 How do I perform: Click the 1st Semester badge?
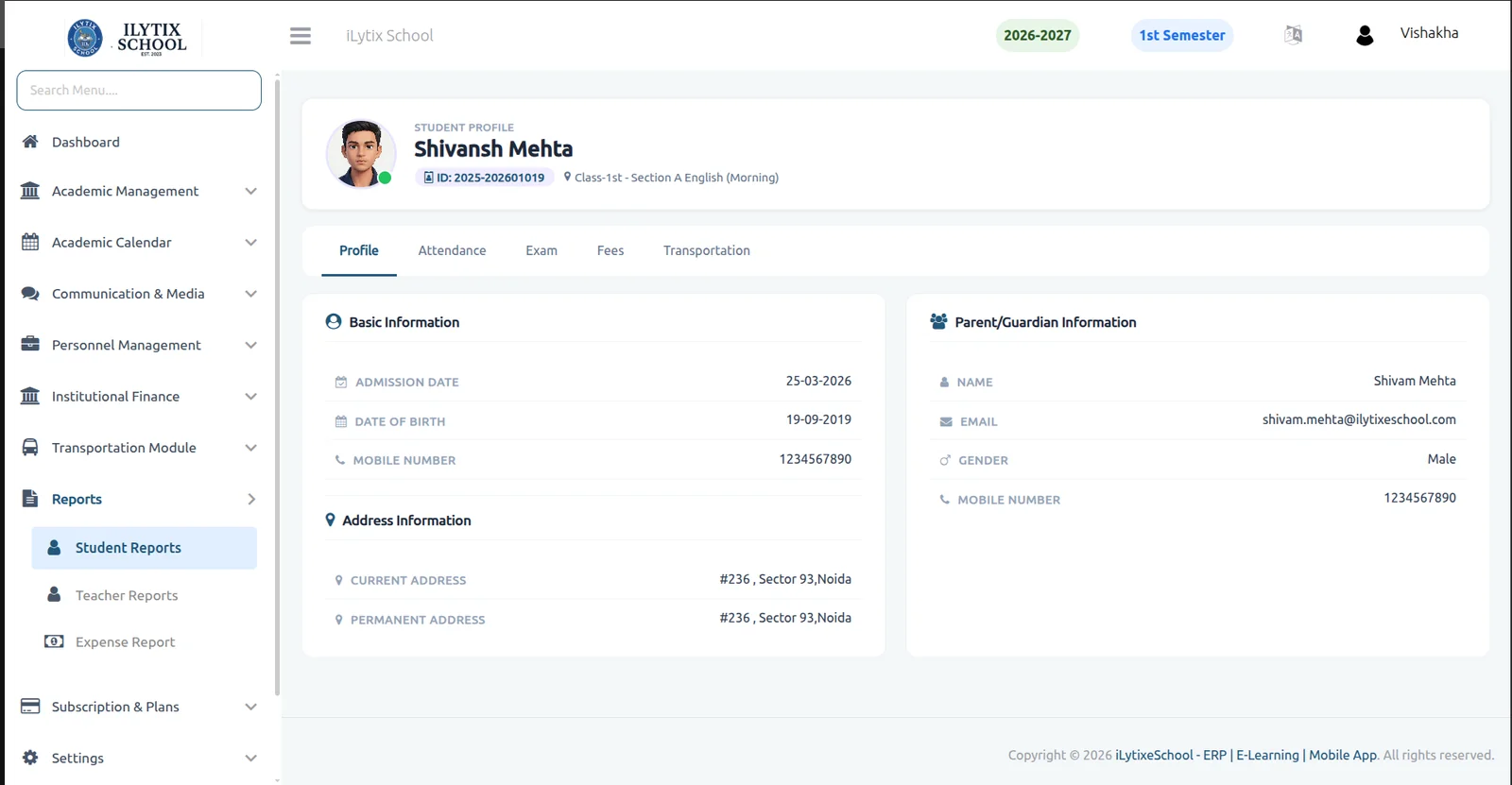[1182, 35]
